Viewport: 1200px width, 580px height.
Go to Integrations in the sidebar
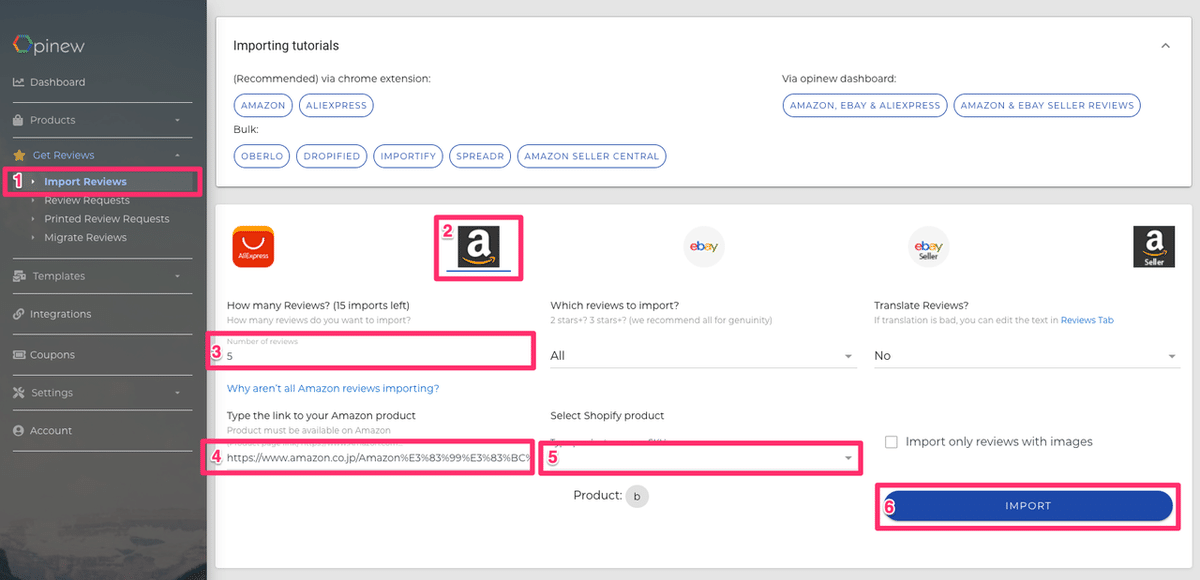coord(60,314)
